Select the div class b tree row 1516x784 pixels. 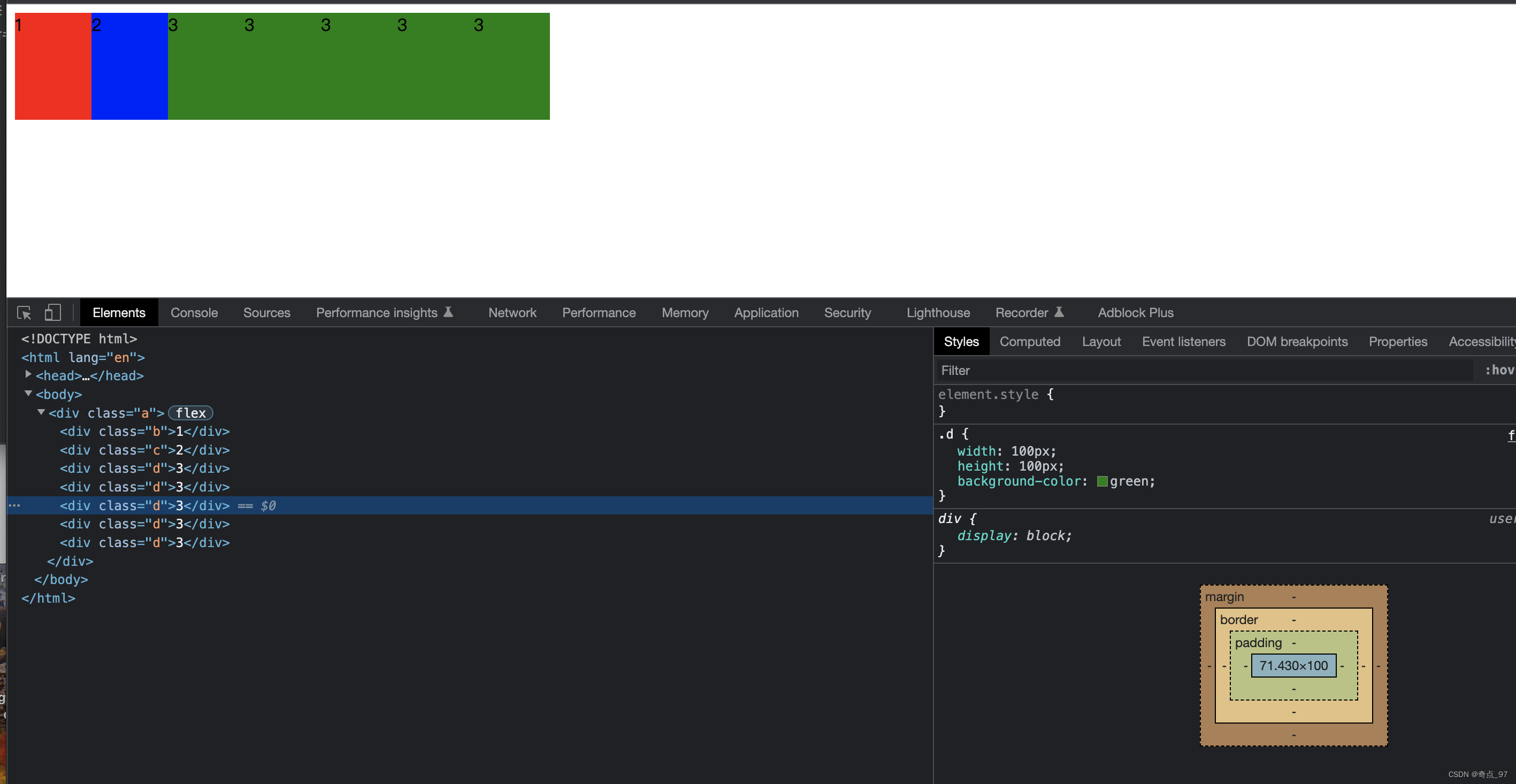[x=144, y=431]
